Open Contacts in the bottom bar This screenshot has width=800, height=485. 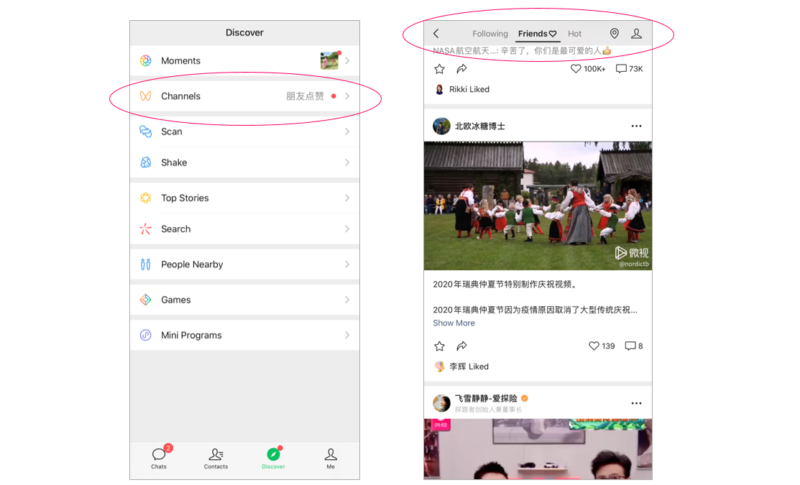[216, 458]
